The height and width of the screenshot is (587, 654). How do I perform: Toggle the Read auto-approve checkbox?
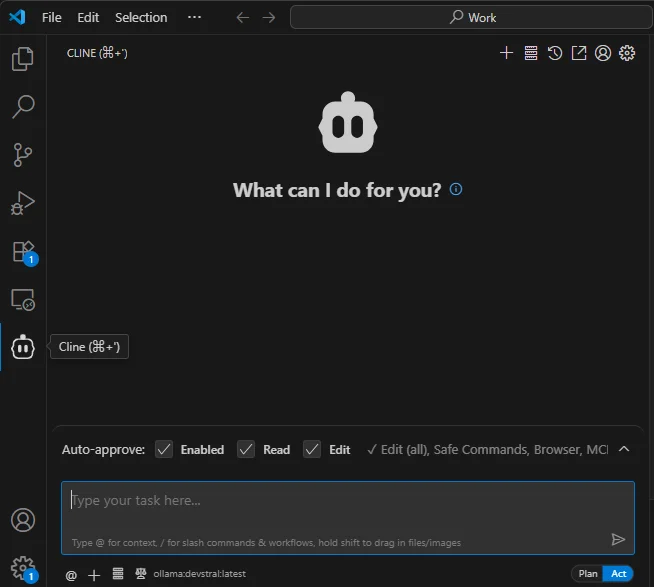(x=246, y=449)
